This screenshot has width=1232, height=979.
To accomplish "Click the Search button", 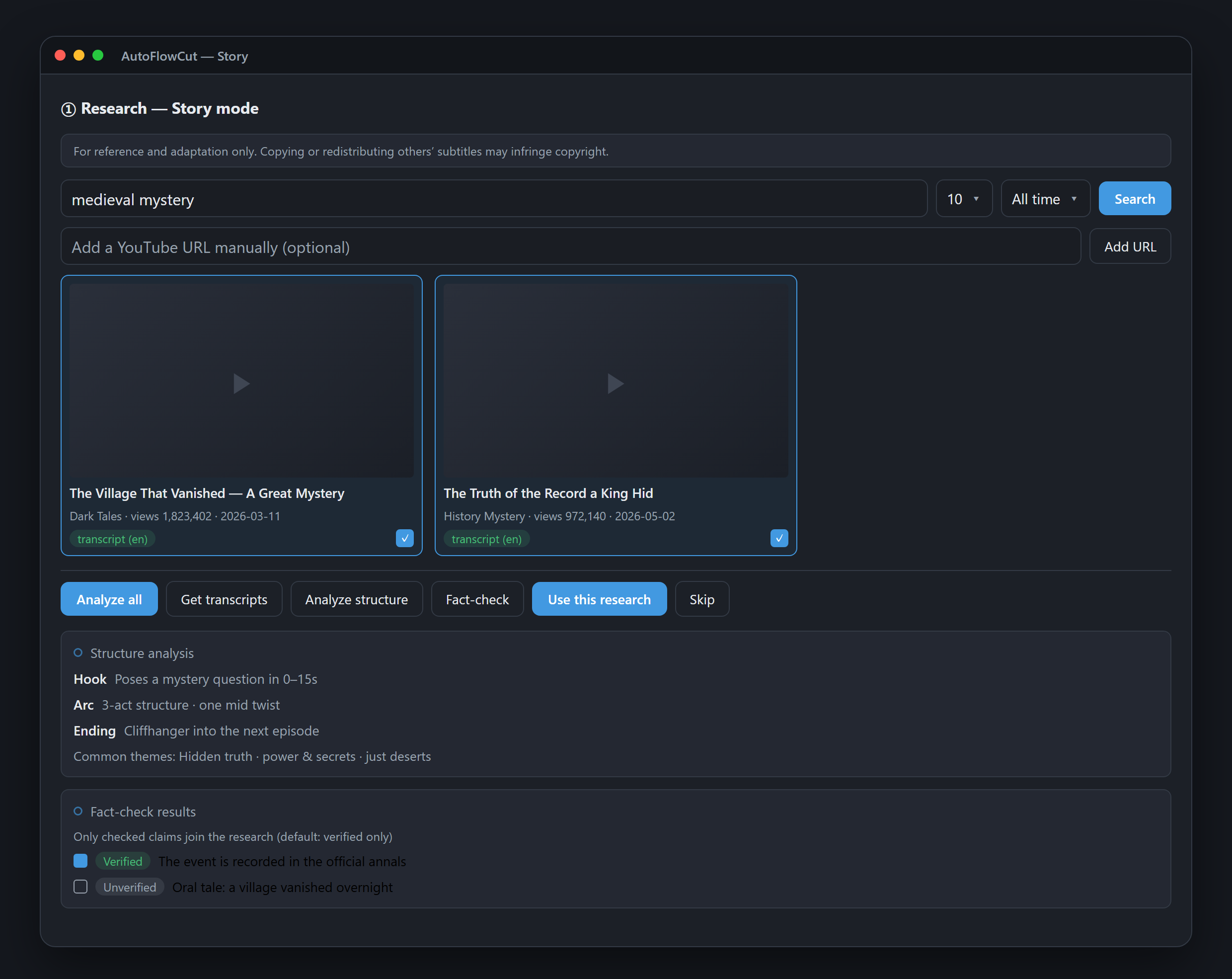I will (1134, 199).
